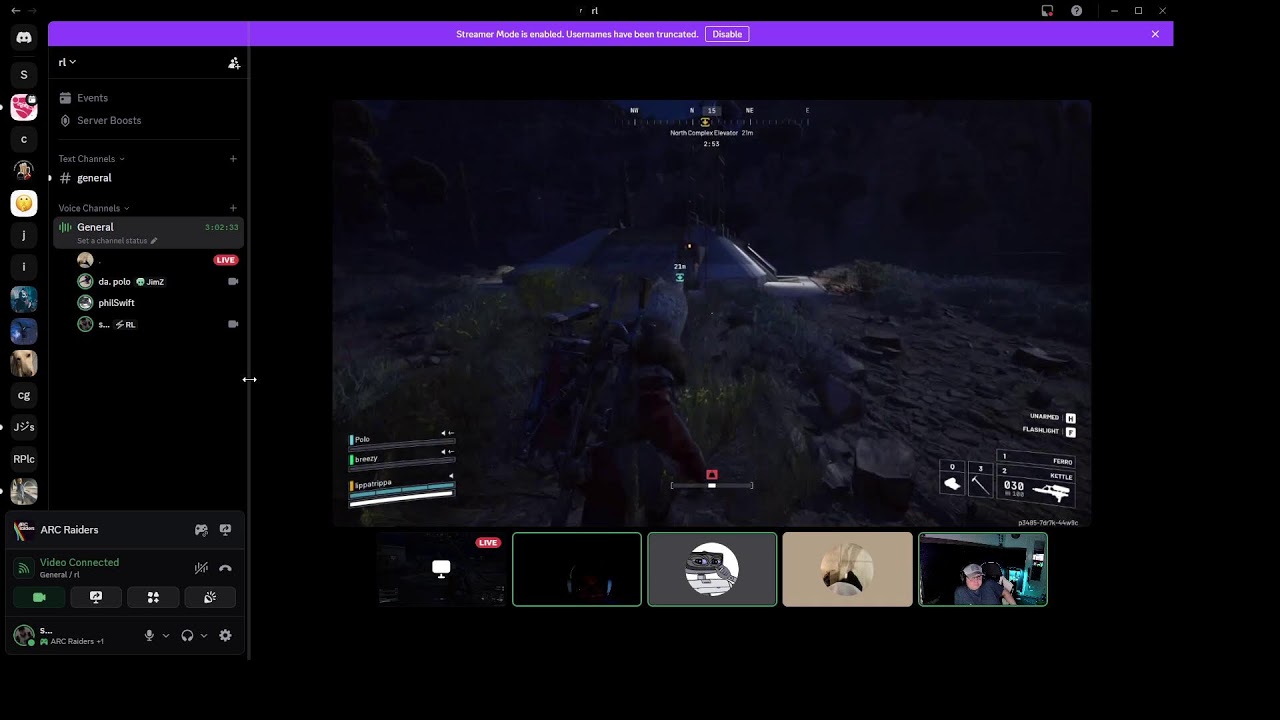
Task: Open audio output options arrow
Action: (x=204, y=635)
